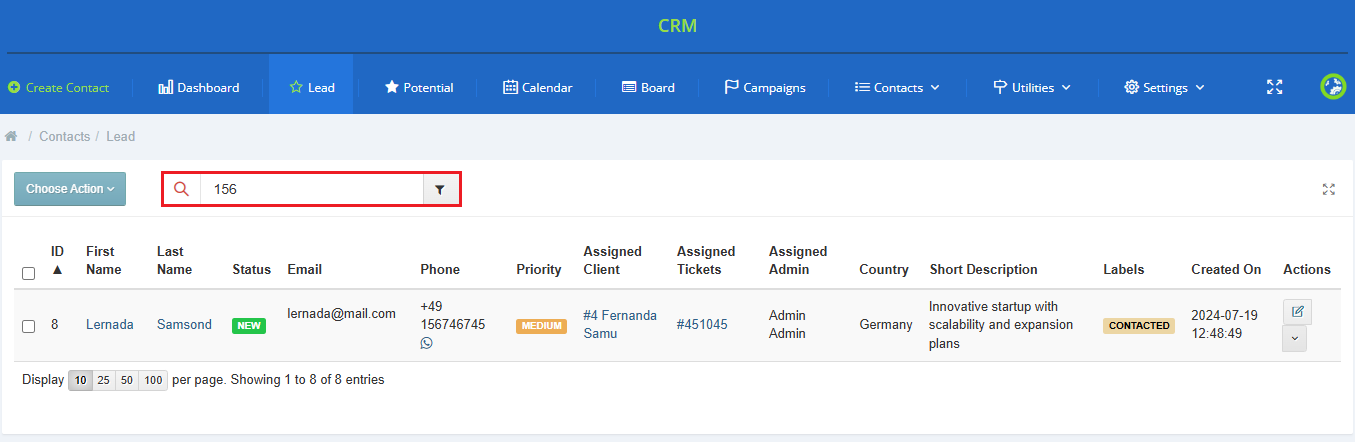1355x442 pixels.
Task: Open assigned ticket #451045
Action: pyautogui.click(x=702, y=325)
